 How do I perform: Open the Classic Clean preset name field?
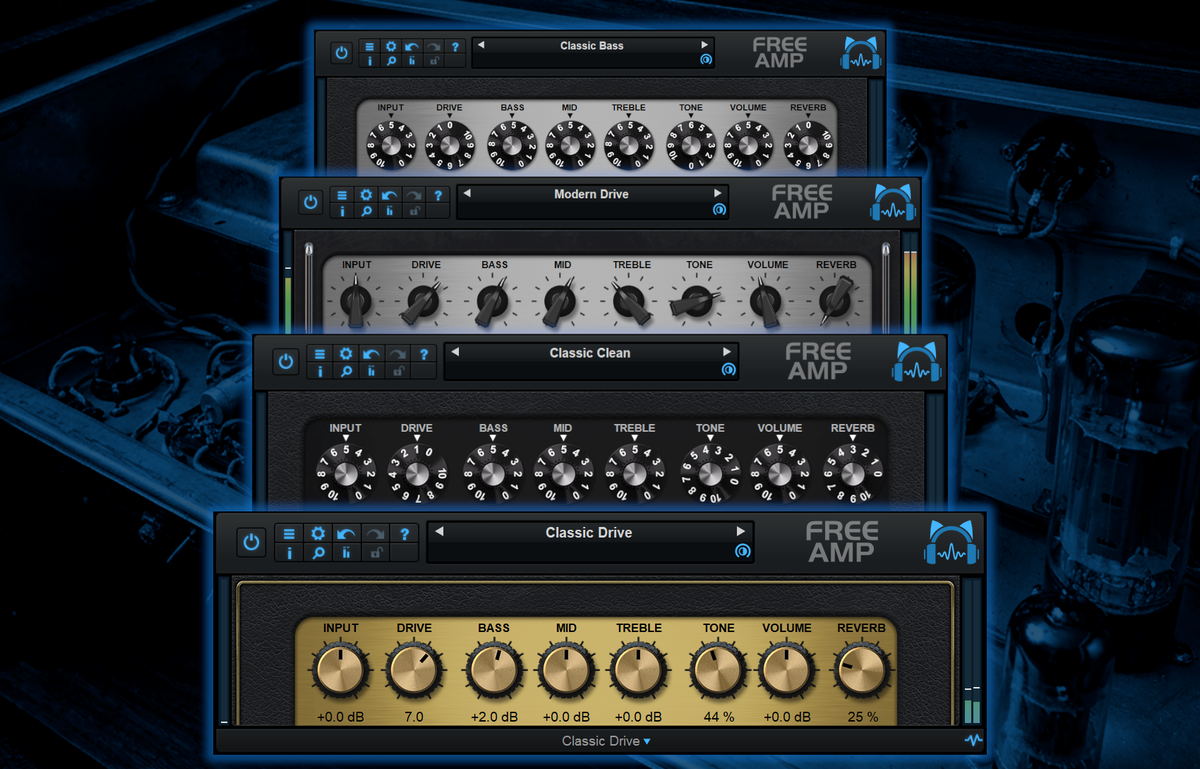coord(590,353)
